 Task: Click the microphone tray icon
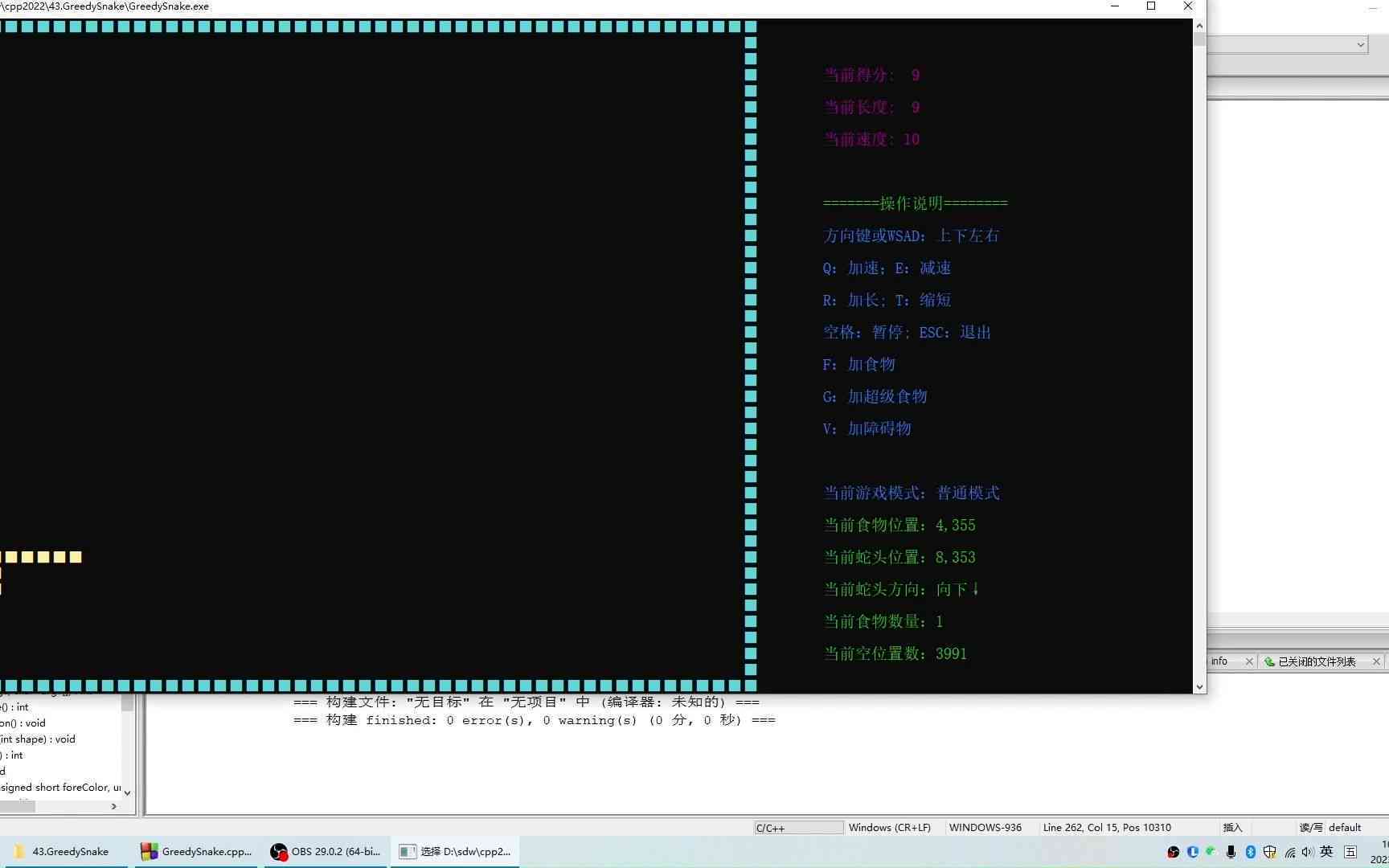pos(1231,852)
